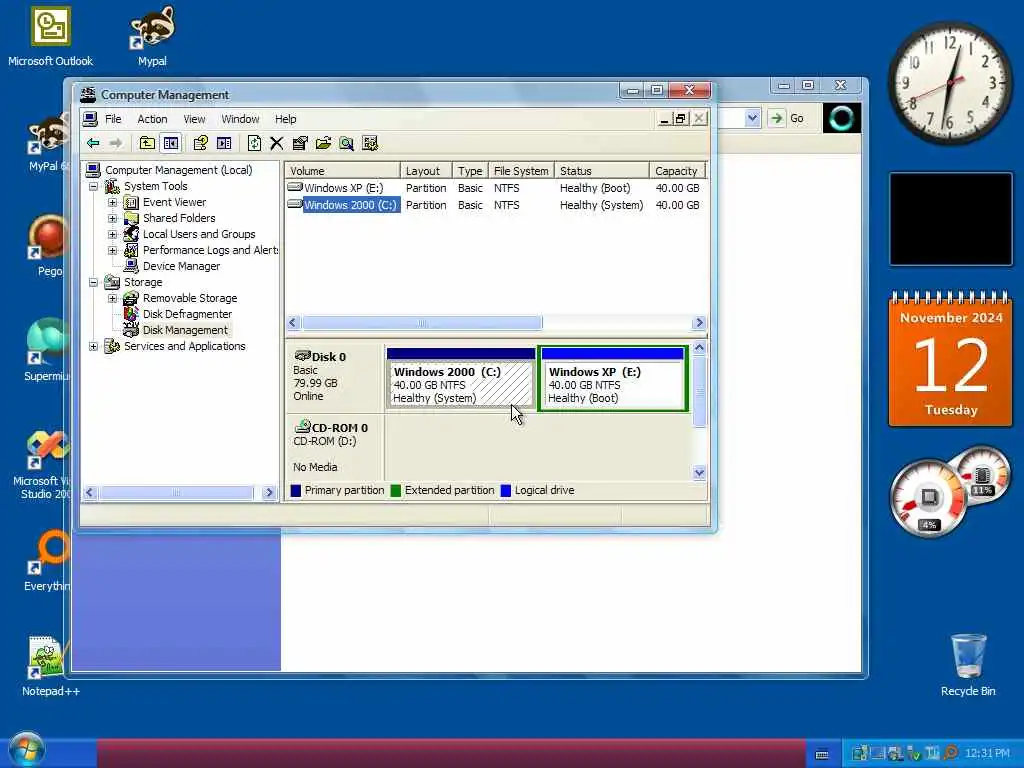Click the console tree scroll left arrow

click(90, 493)
